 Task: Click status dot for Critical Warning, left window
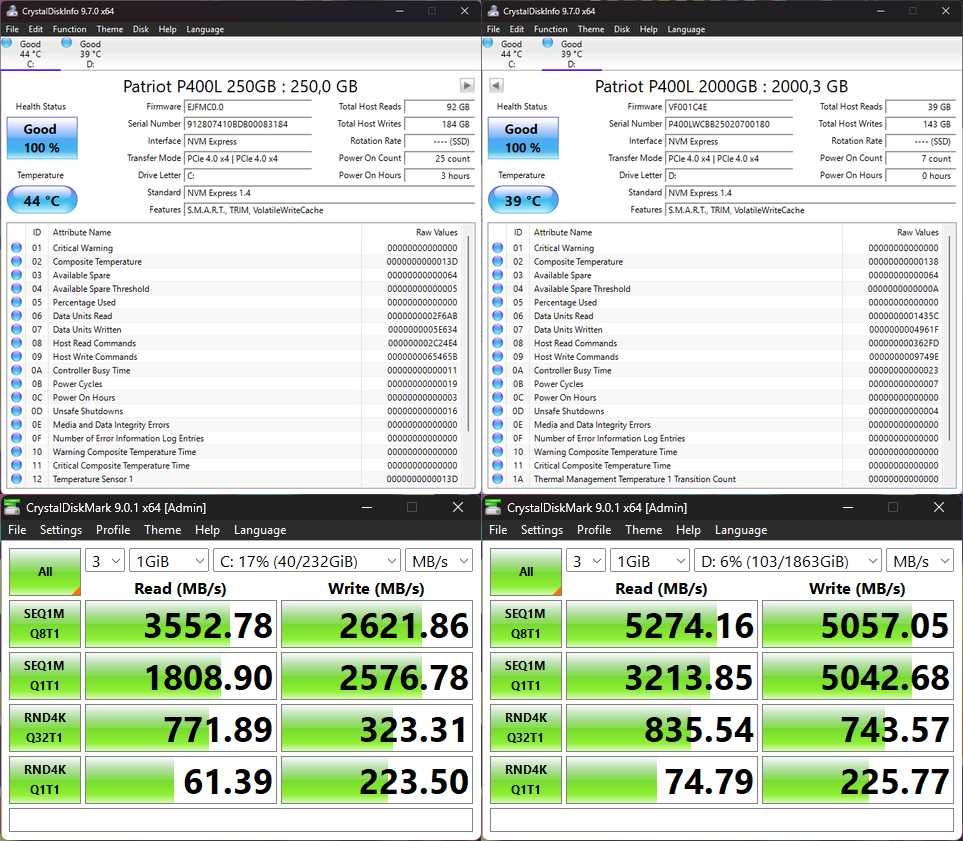[17, 248]
